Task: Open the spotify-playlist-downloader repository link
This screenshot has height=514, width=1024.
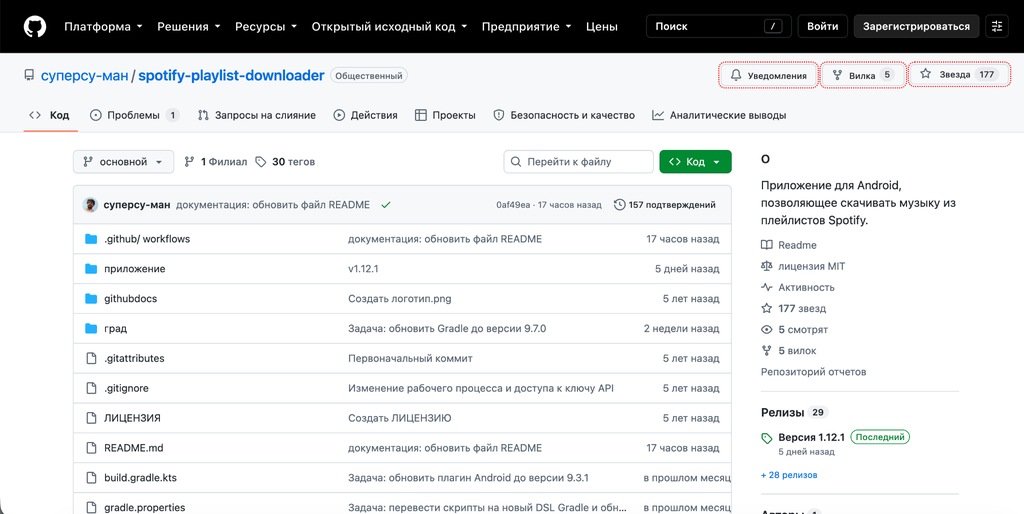Action: 231,75
